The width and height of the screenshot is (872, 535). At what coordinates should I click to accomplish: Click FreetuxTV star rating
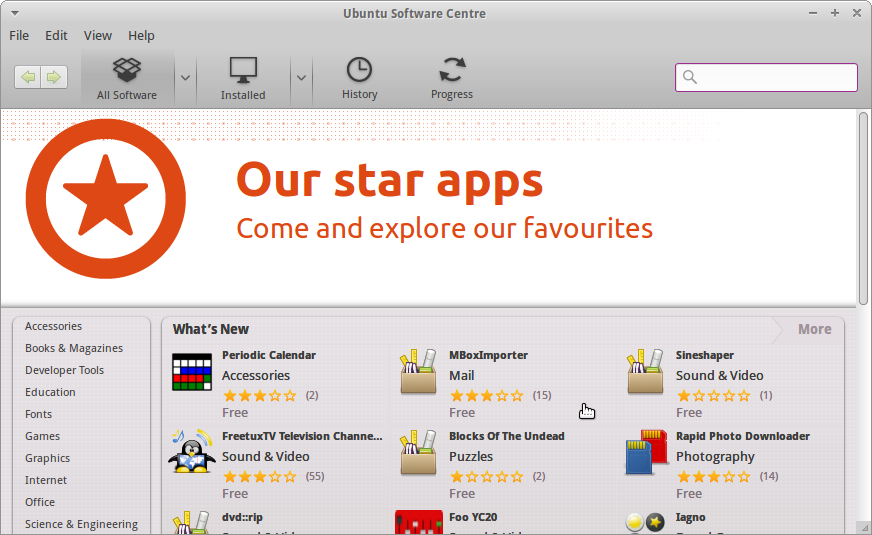pyautogui.click(x=260, y=477)
